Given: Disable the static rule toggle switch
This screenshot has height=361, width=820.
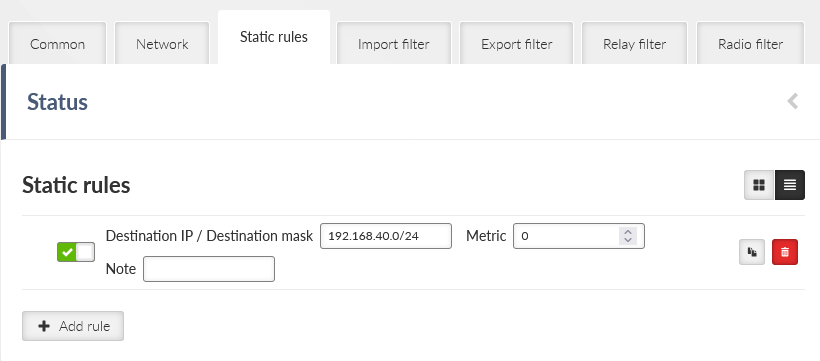Looking at the screenshot, I should (76, 252).
